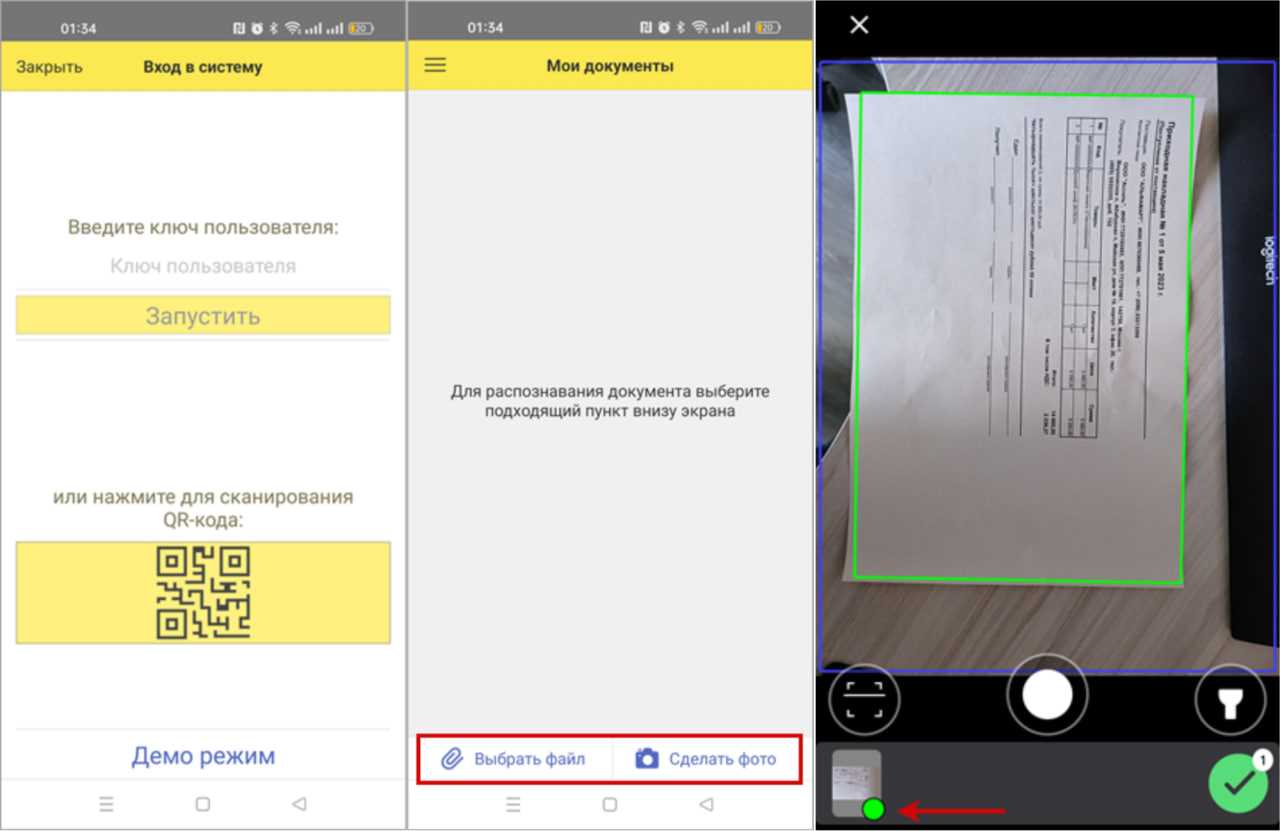The height and width of the screenshot is (831, 1280).
Task: Tap the 01:34 clock on Мои документы screen
Action: pos(485,28)
